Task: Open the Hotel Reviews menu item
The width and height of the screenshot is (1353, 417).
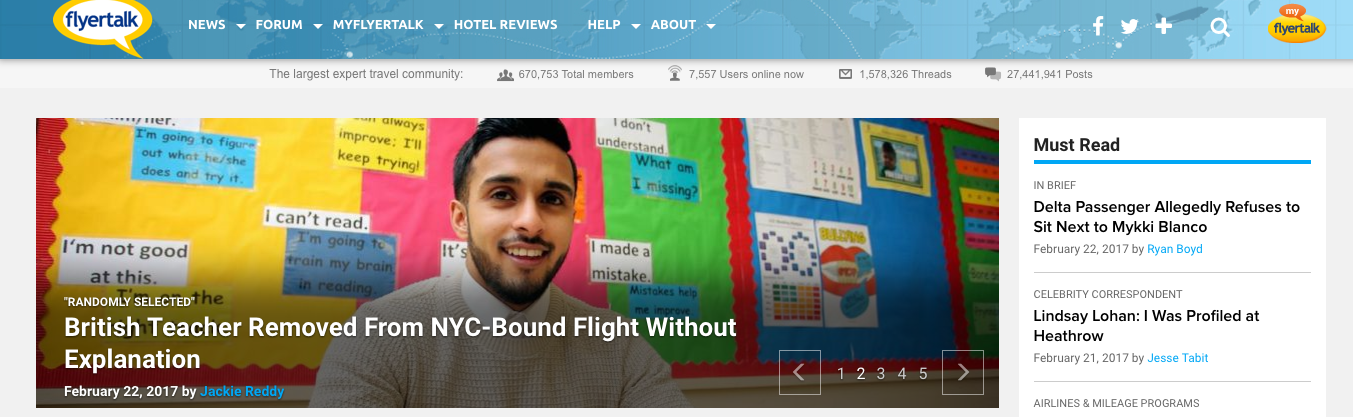Action: tap(505, 25)
